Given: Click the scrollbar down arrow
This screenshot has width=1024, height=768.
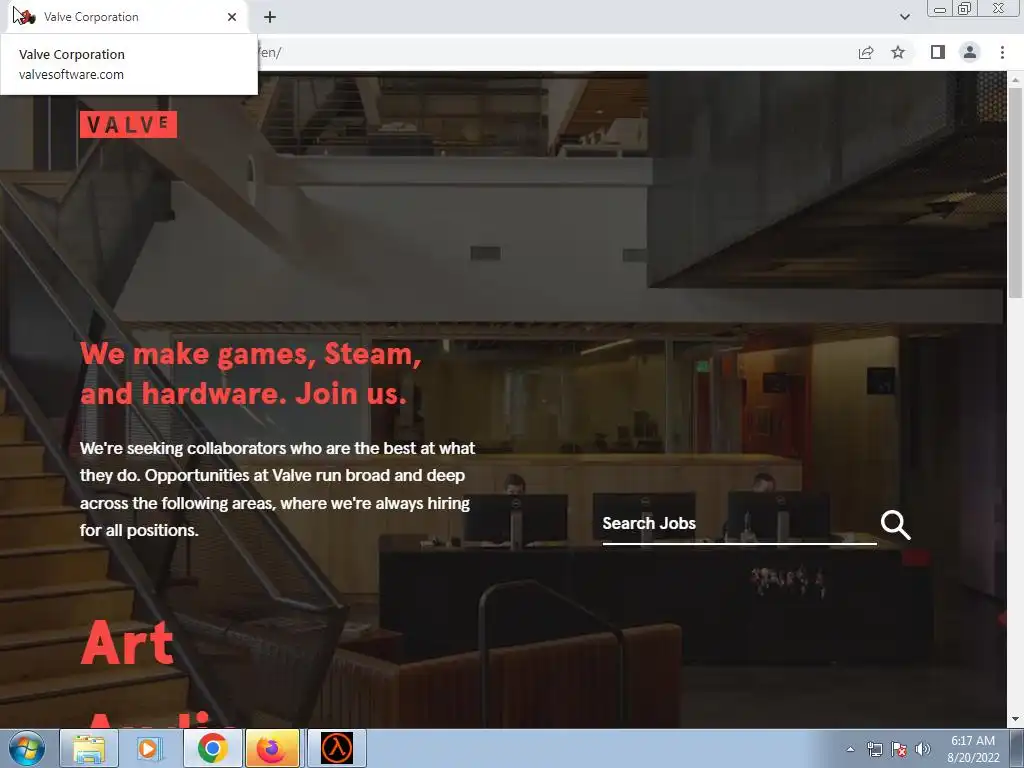Looking at the screenshot, I should pos(1015,720).
